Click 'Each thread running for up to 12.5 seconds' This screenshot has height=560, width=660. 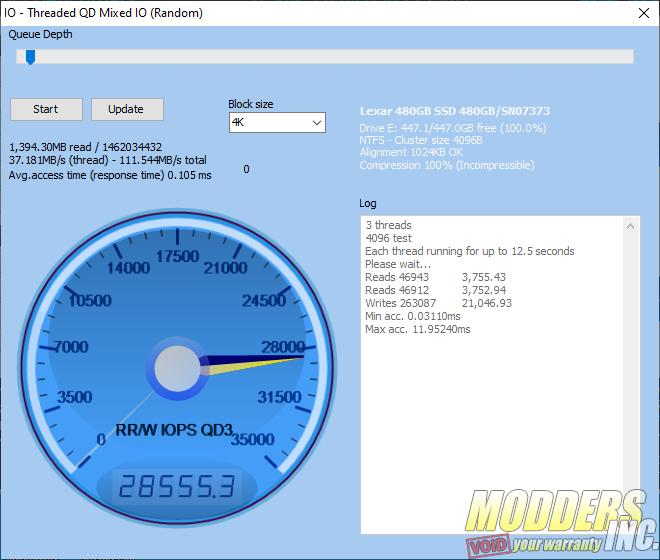(470, 251)
